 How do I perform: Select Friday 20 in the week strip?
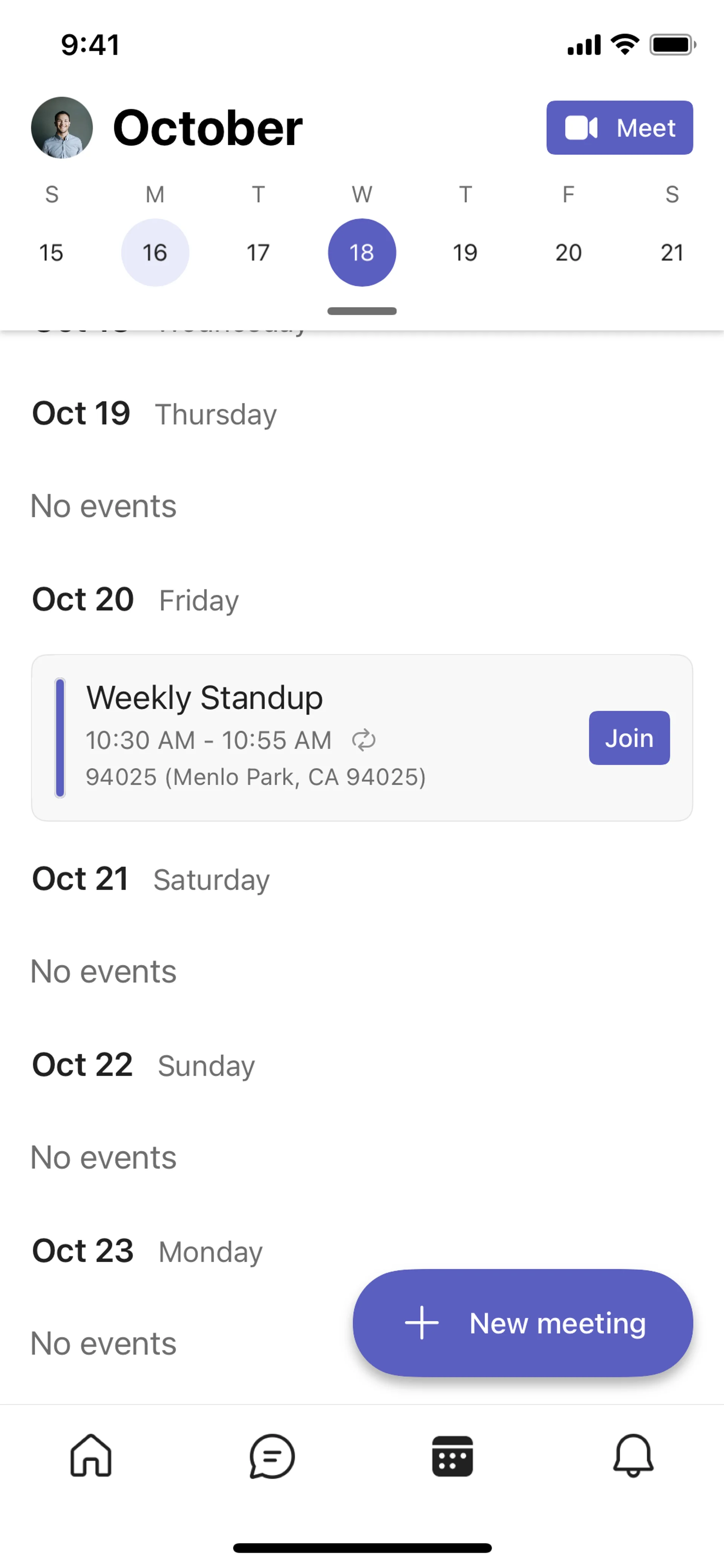click(x=568, y=253)
